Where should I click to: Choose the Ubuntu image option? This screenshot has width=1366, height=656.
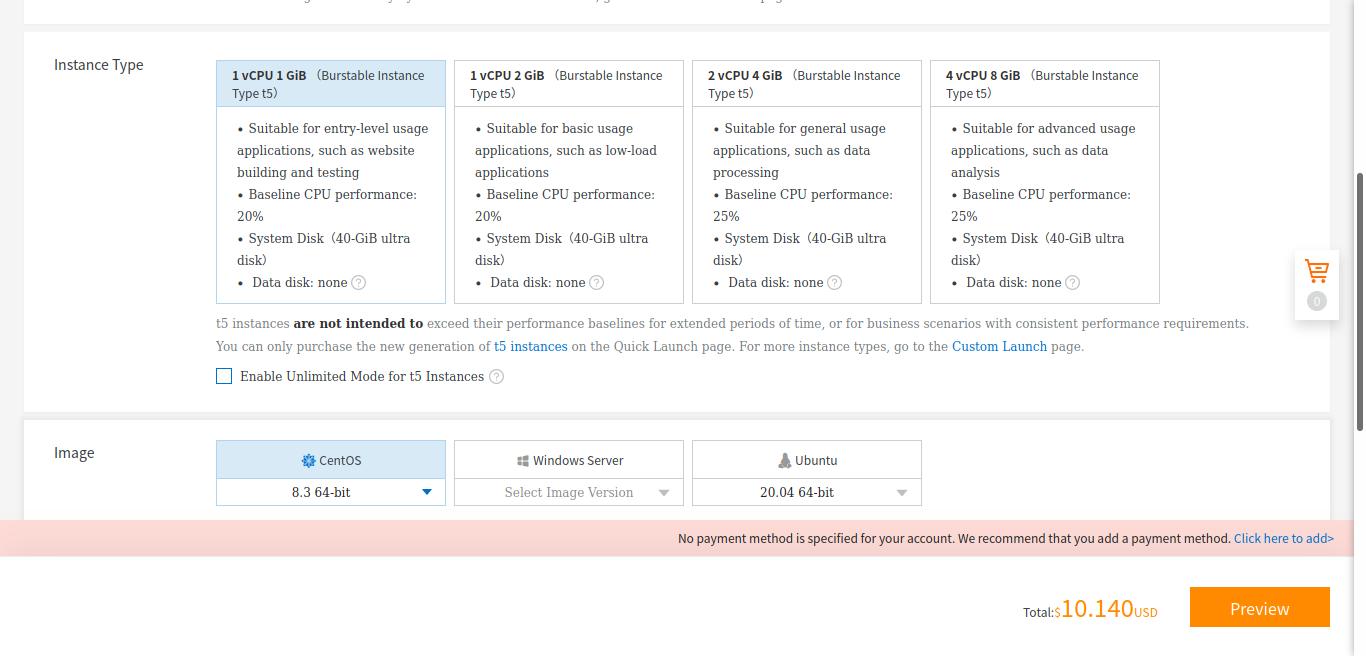click(807, 460)
